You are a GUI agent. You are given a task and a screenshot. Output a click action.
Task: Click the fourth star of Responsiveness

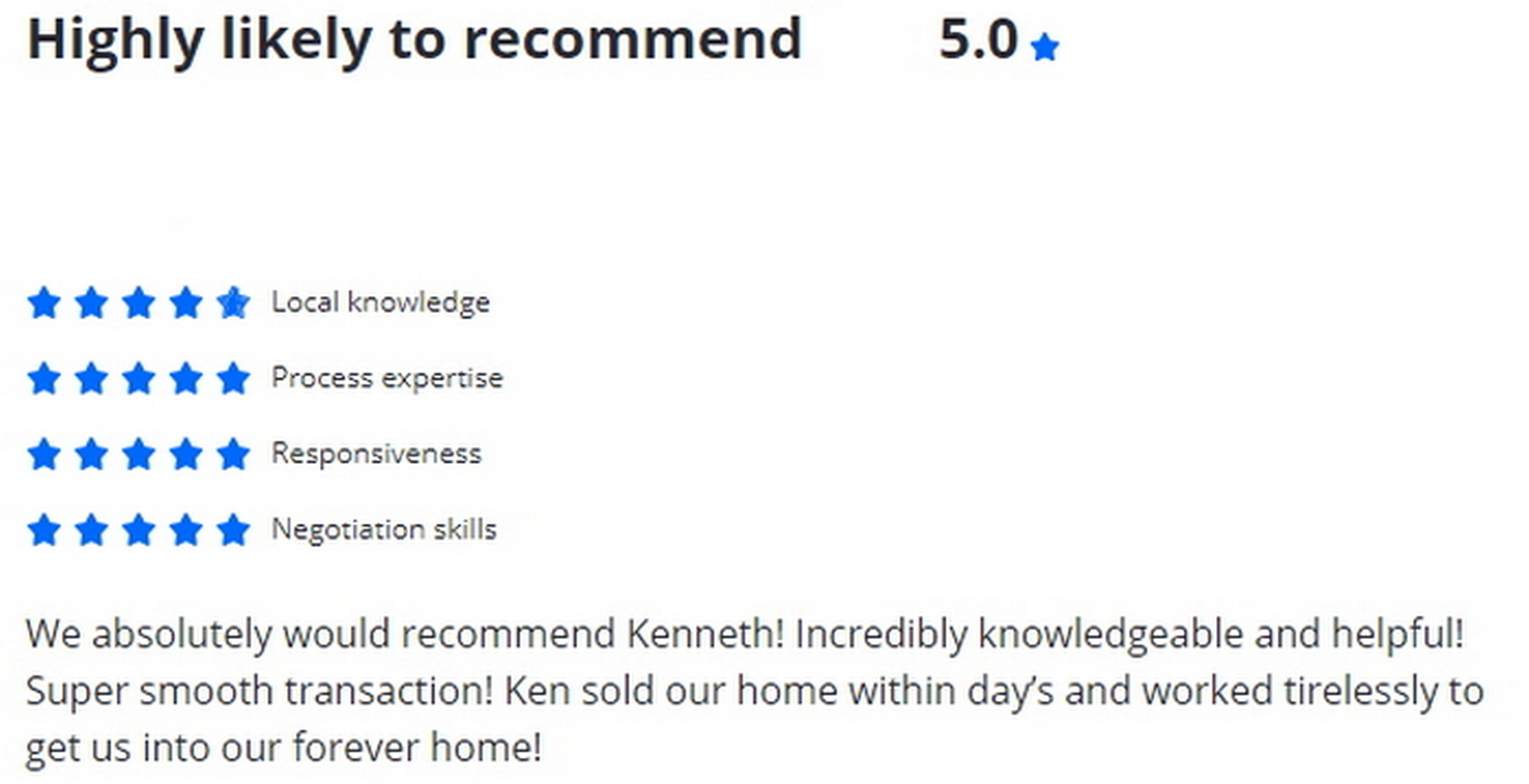pos(186,454)
